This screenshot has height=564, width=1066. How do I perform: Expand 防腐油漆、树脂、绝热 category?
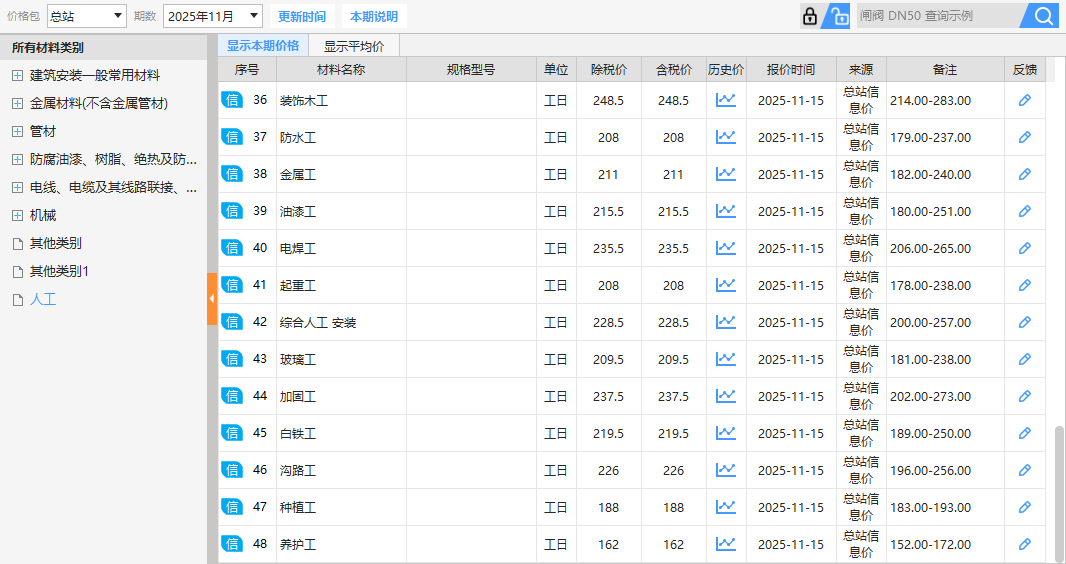point(18,160)
